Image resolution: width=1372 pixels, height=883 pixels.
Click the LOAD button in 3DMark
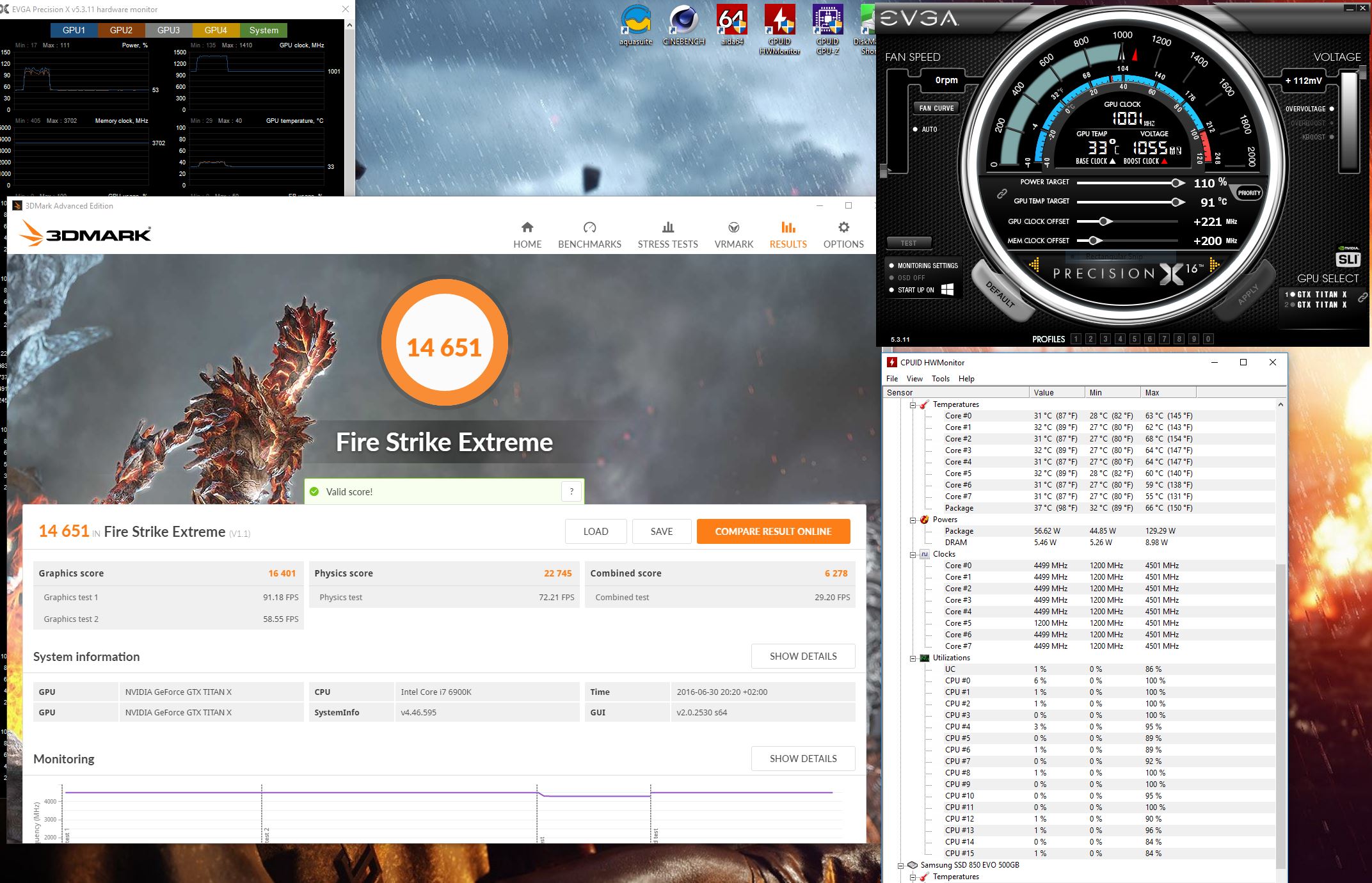pos(596,532)
